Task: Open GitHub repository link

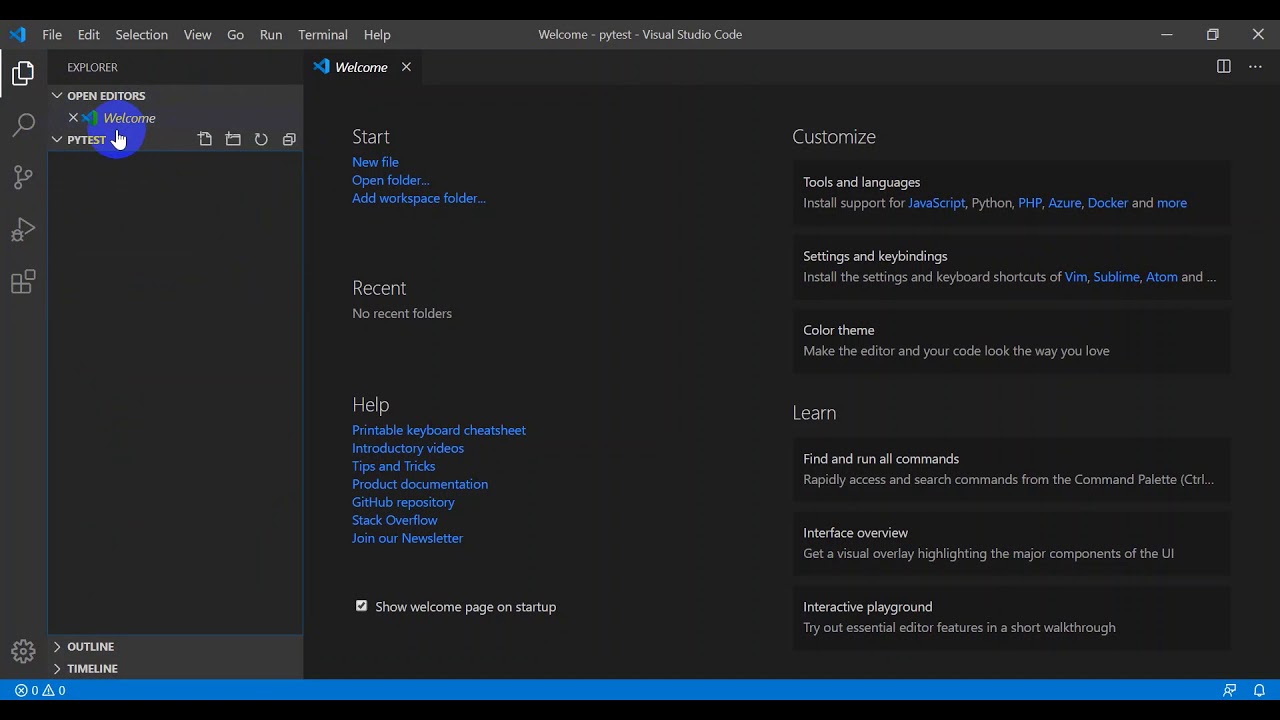Action: [403, 502]
